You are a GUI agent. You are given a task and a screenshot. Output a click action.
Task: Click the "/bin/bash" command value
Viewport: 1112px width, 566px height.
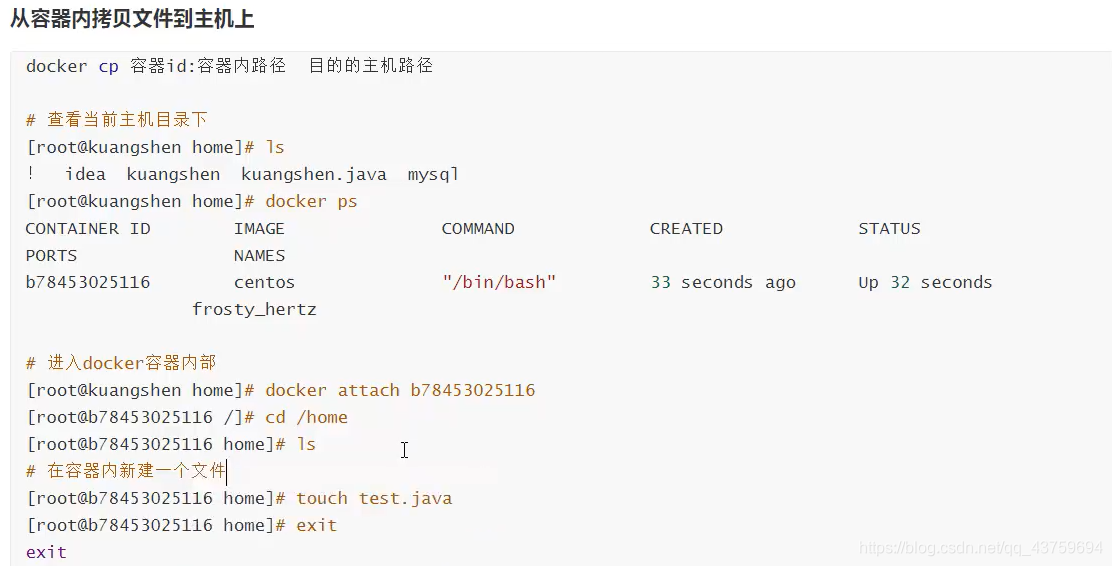click(499, 282)
